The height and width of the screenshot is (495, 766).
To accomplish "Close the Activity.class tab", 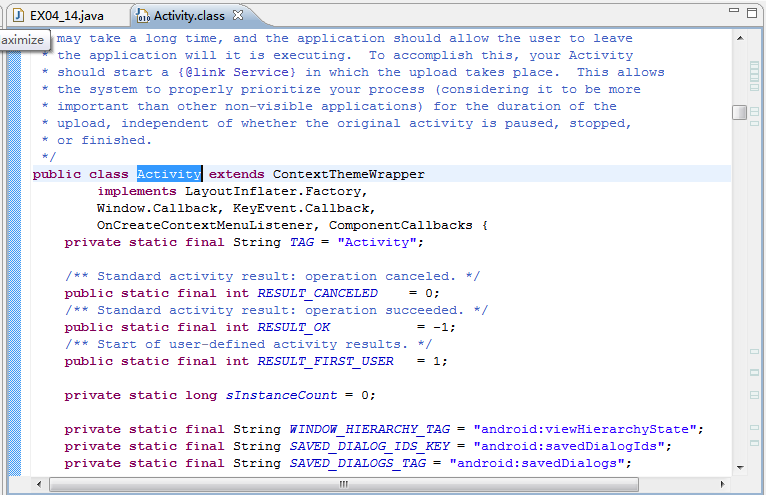I will tap(238, 16).
